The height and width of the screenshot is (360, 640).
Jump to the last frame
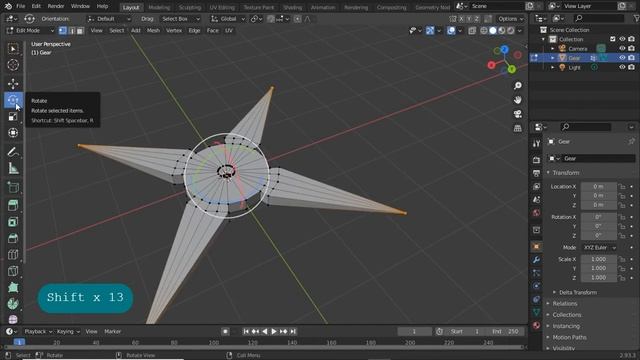pyautogui.click(x=293, y=331)
